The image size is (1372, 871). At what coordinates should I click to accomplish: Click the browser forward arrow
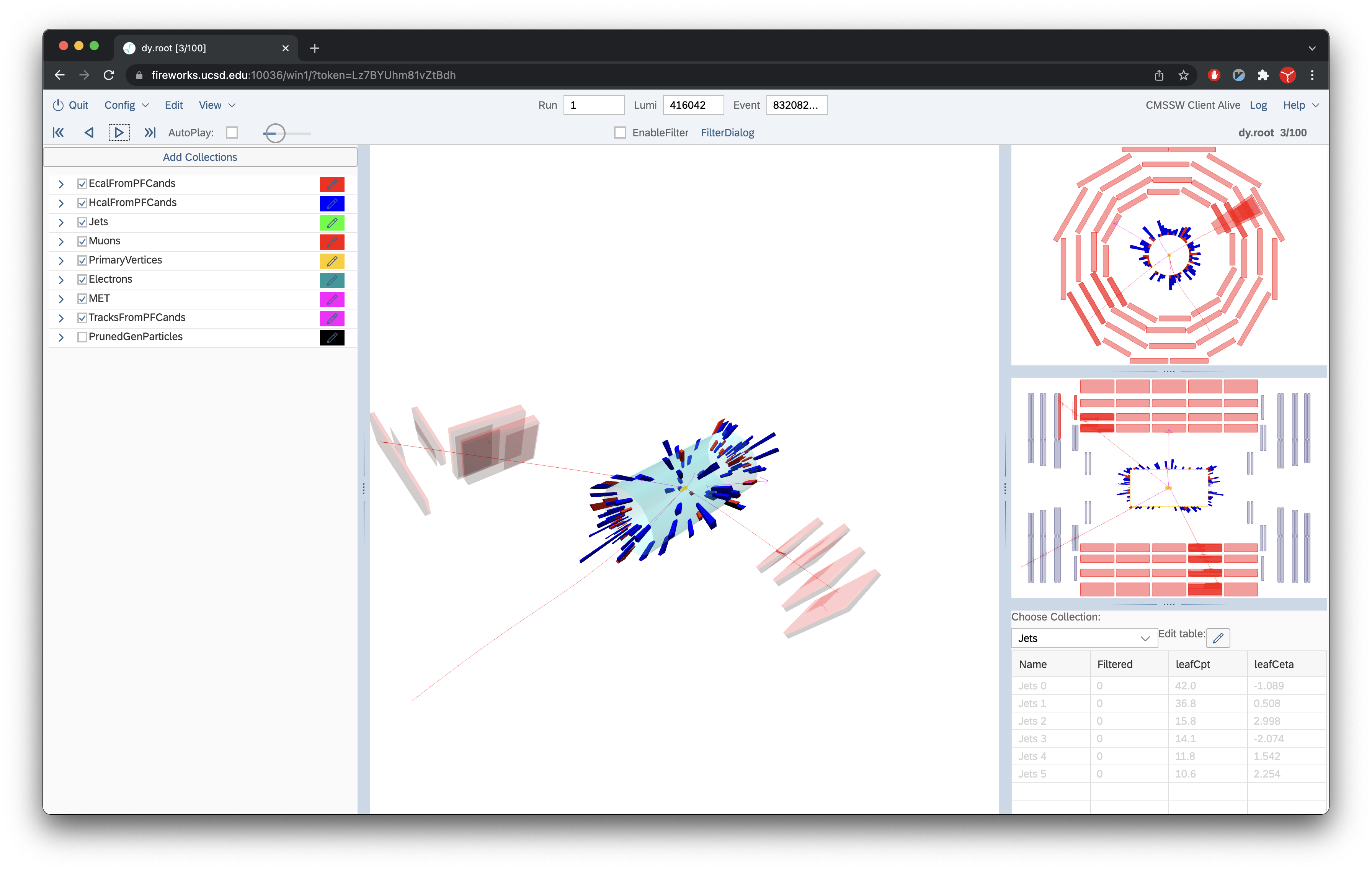click(x=84, y=75)
